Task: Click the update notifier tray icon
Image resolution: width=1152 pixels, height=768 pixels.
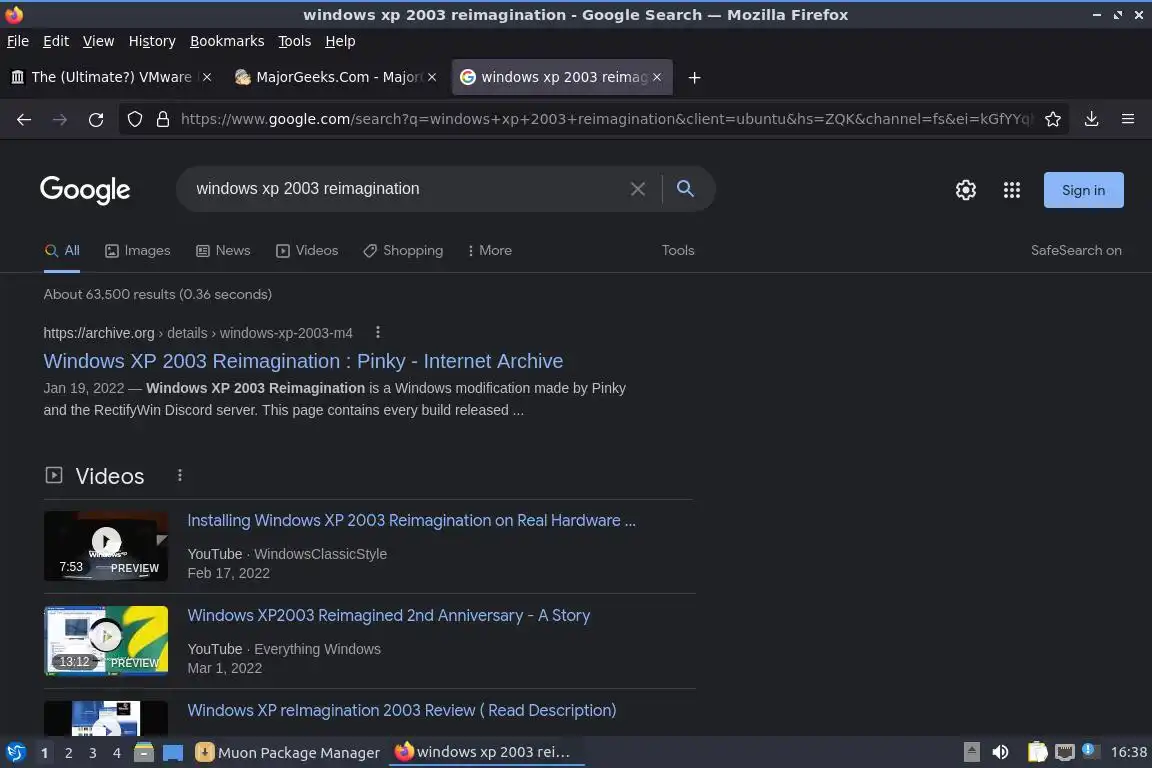Action: [1090, 751]
